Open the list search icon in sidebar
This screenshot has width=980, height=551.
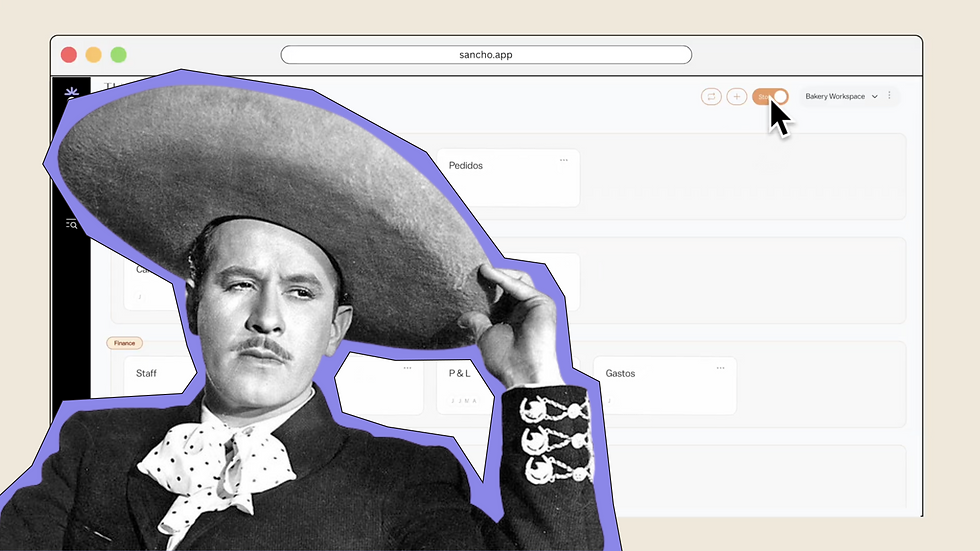tap(71, 224)
